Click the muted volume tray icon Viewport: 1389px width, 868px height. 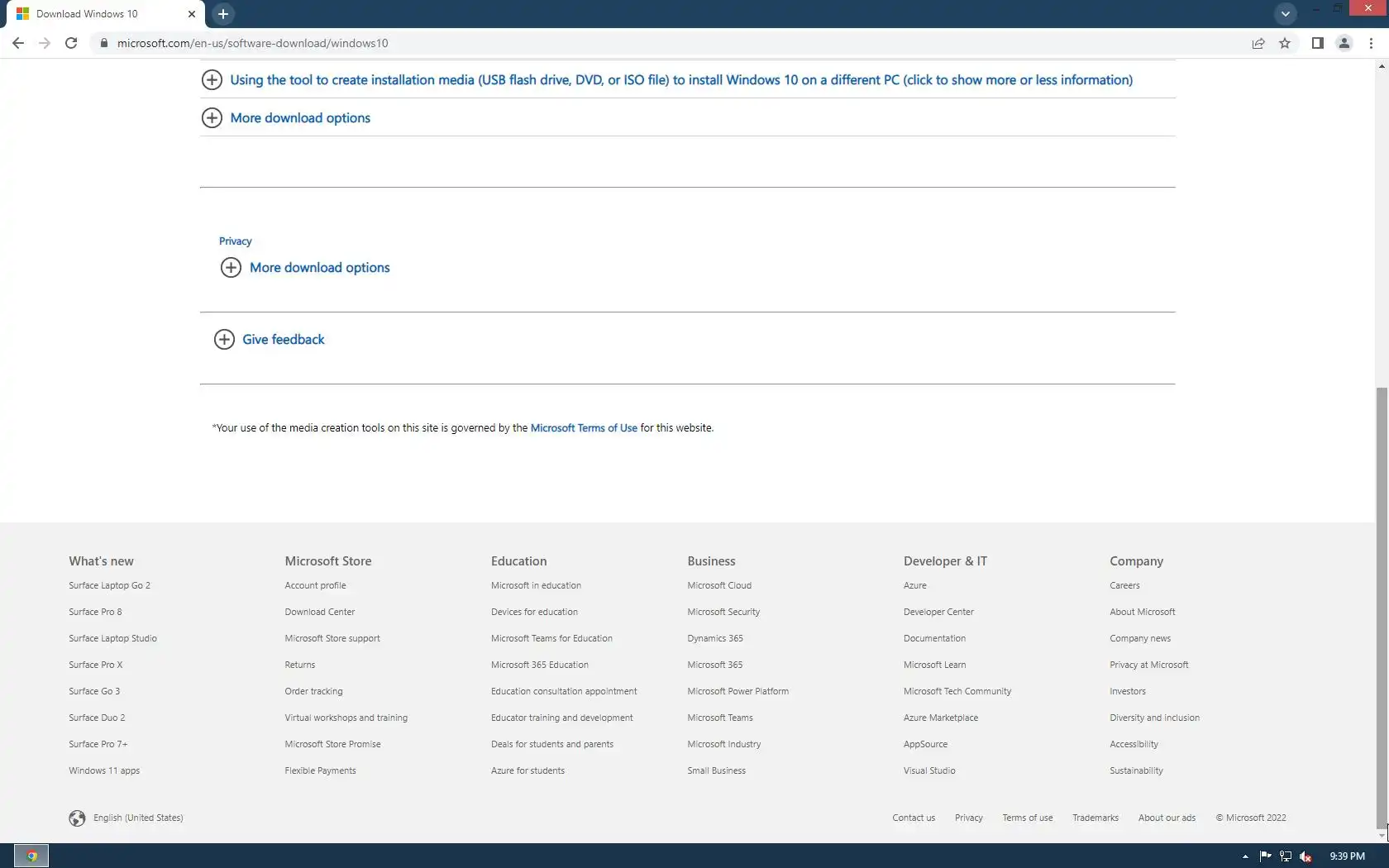pyautogui.click(x=1306, y=856)
